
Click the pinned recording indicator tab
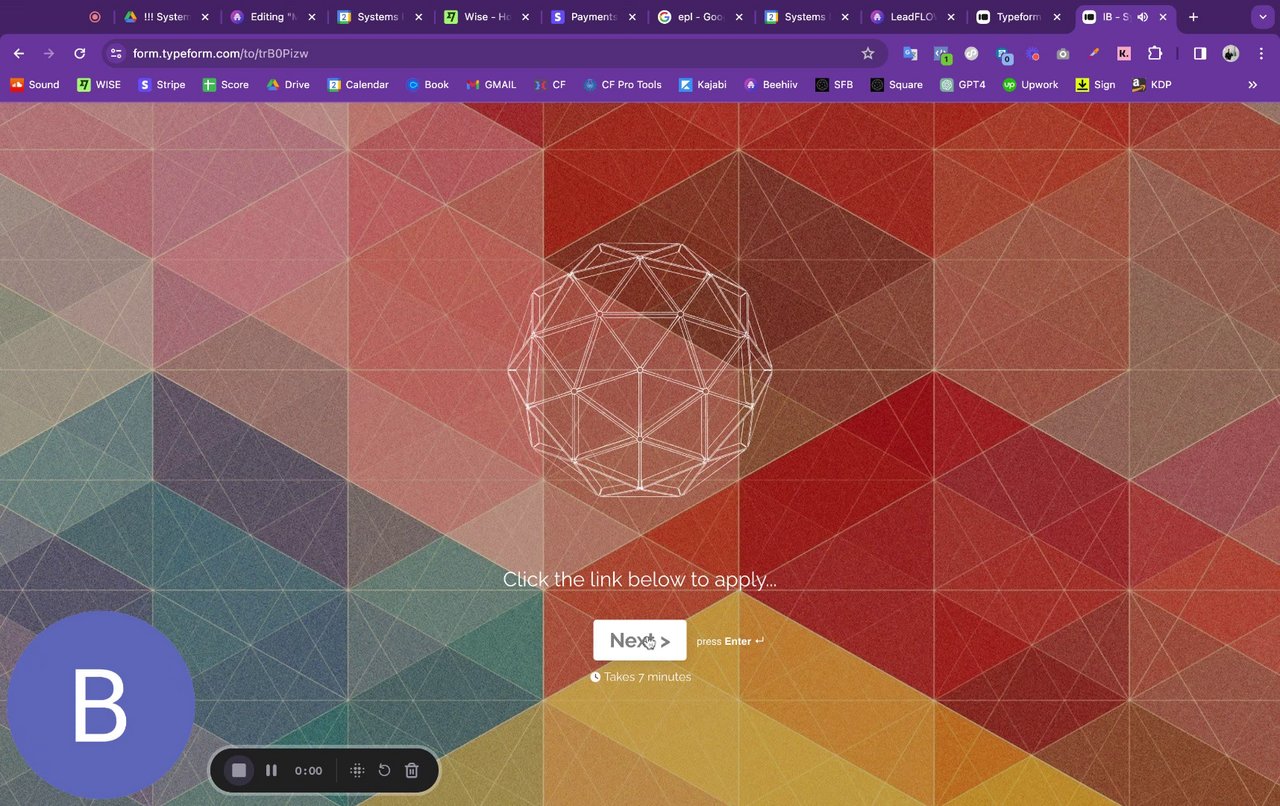(x=95, y=17)
